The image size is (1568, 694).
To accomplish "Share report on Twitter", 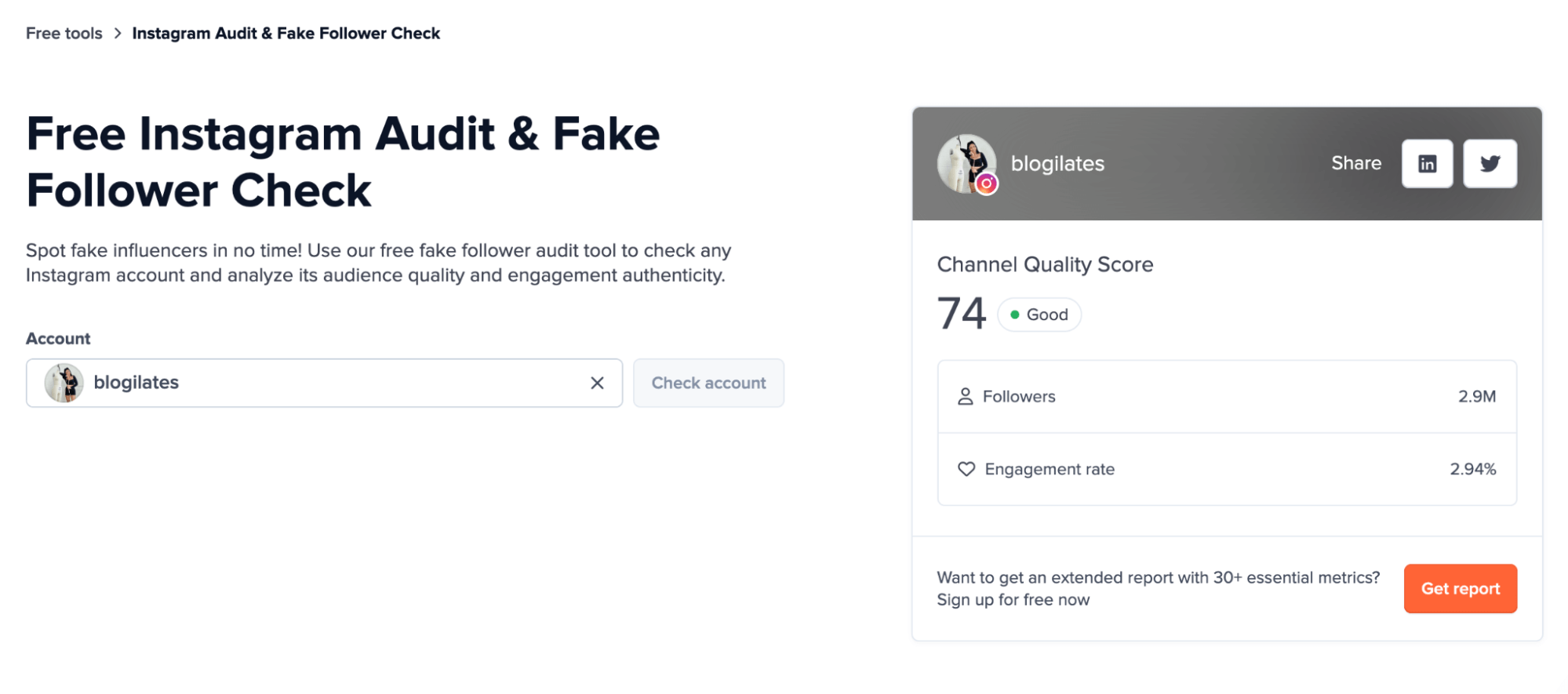I will pyautogui.click(x=1490, y=163).
